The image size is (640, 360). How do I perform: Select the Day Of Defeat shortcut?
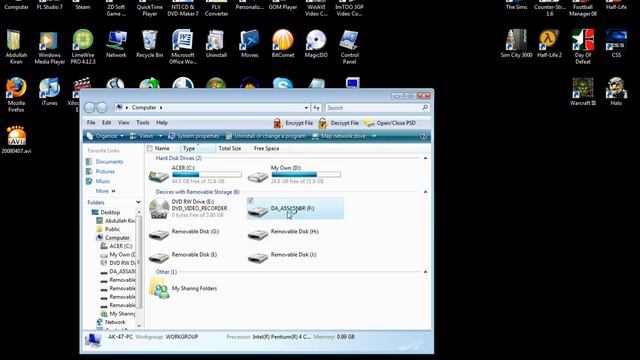pyautogui.click(x=583, y=47)
